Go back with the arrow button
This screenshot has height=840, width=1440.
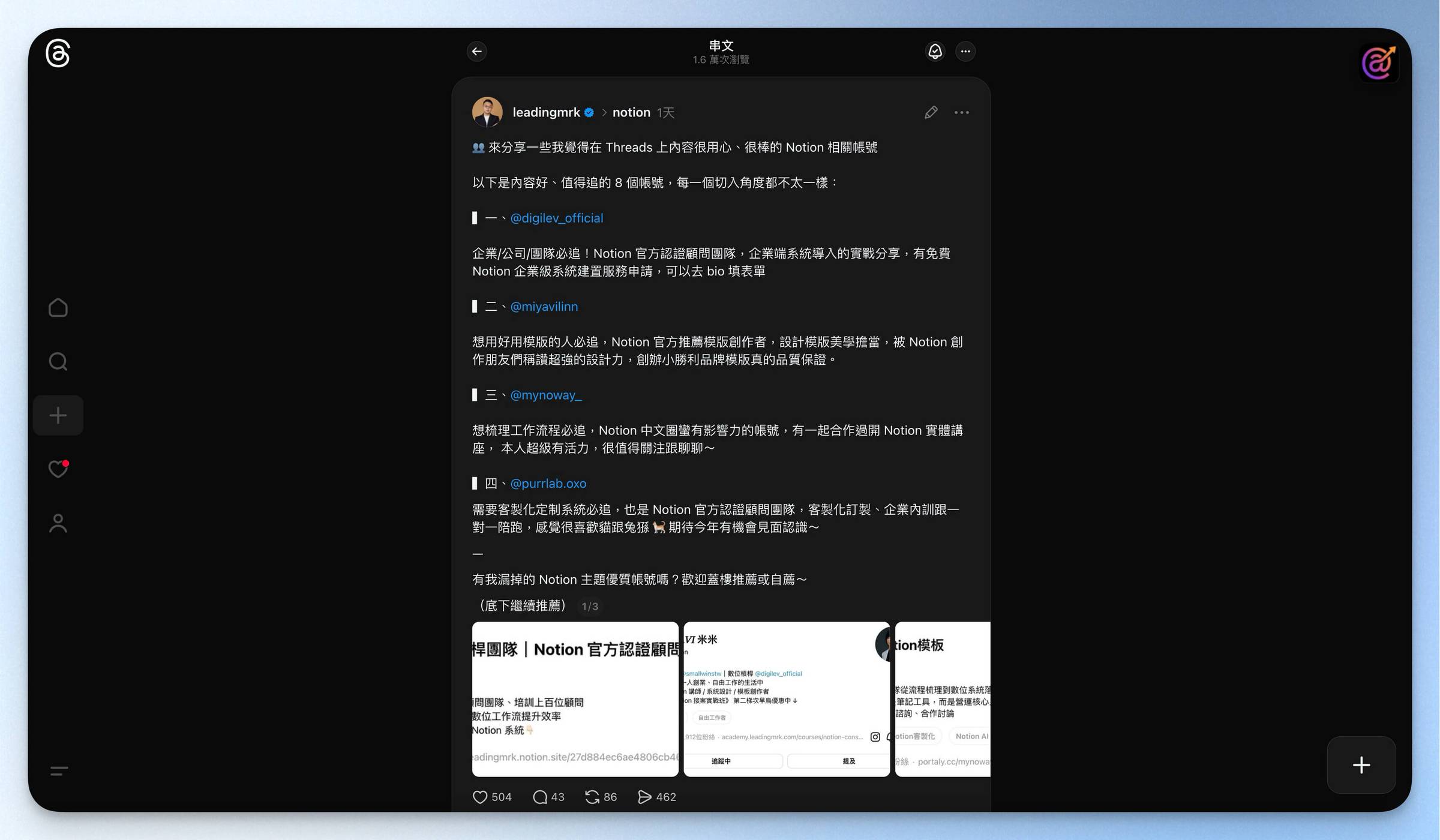(x=476, y=52)
